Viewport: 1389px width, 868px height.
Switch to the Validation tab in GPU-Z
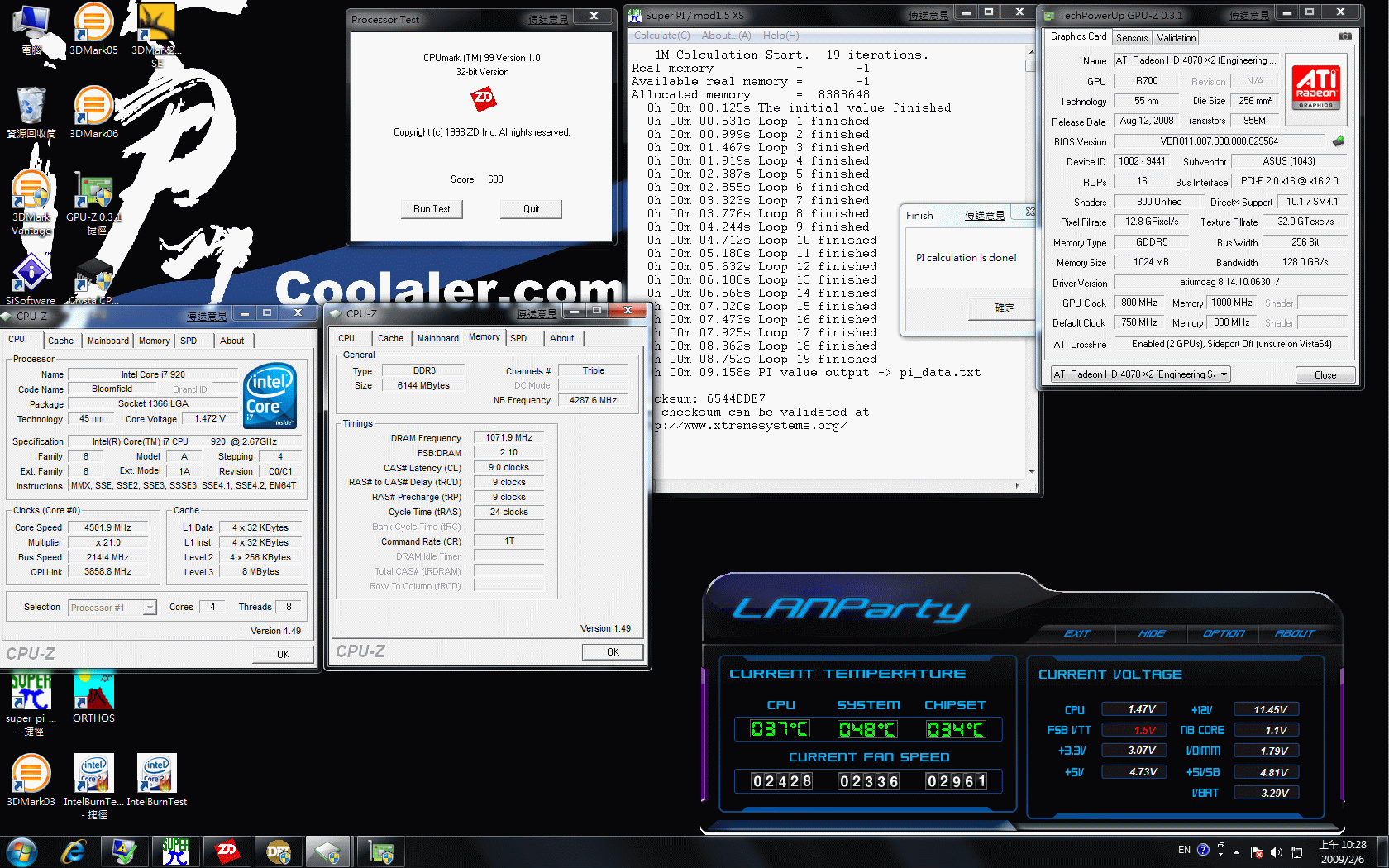coord(1176,38)
